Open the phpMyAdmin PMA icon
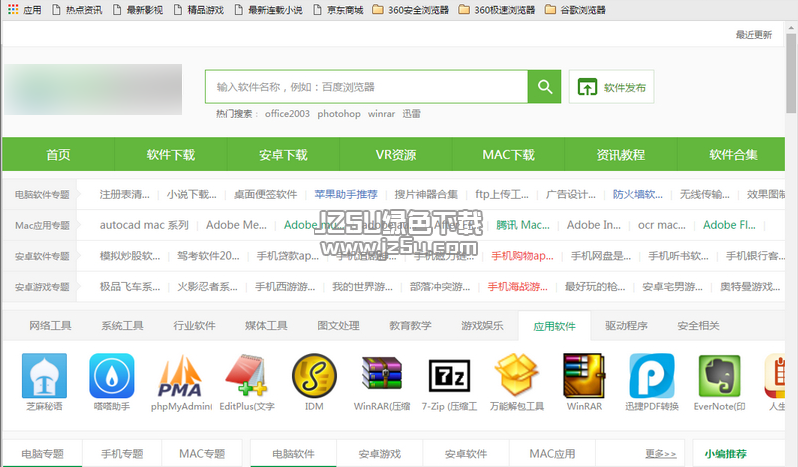Image resolution: width=798 pixels, height=467 pixels. [x=180, y=376]
